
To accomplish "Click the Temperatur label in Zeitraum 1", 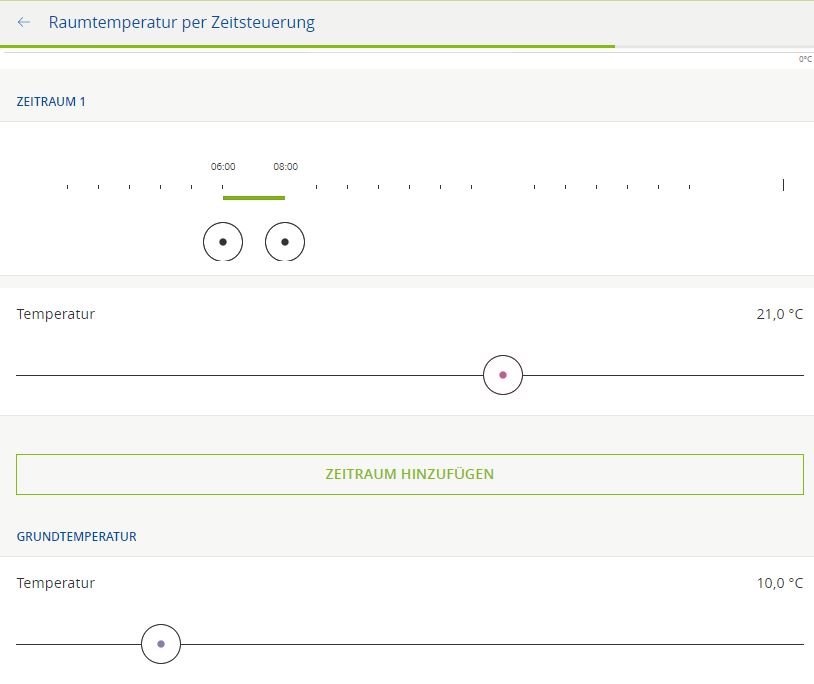I will click(x=56, y=314).
